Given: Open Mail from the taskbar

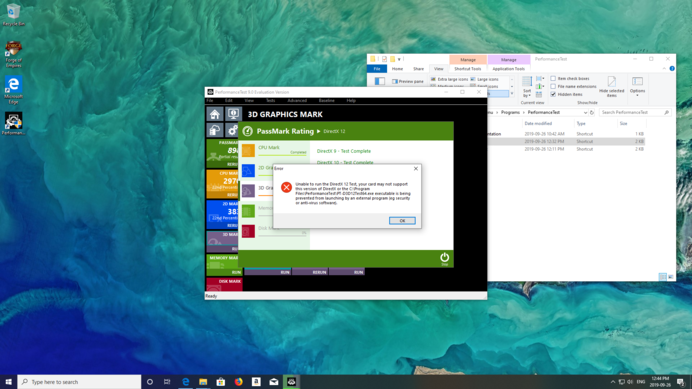Looking at the screenshot, I should [x=274, y=382].
